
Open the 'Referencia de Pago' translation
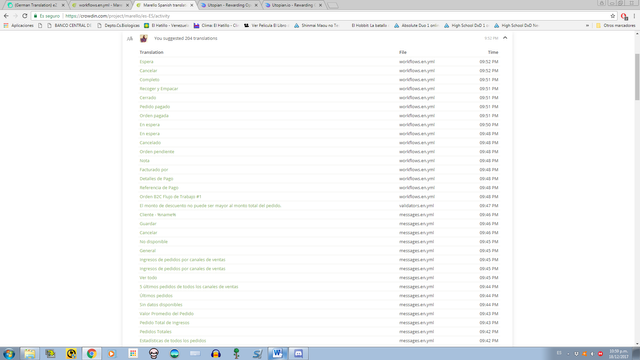[159, 187]
